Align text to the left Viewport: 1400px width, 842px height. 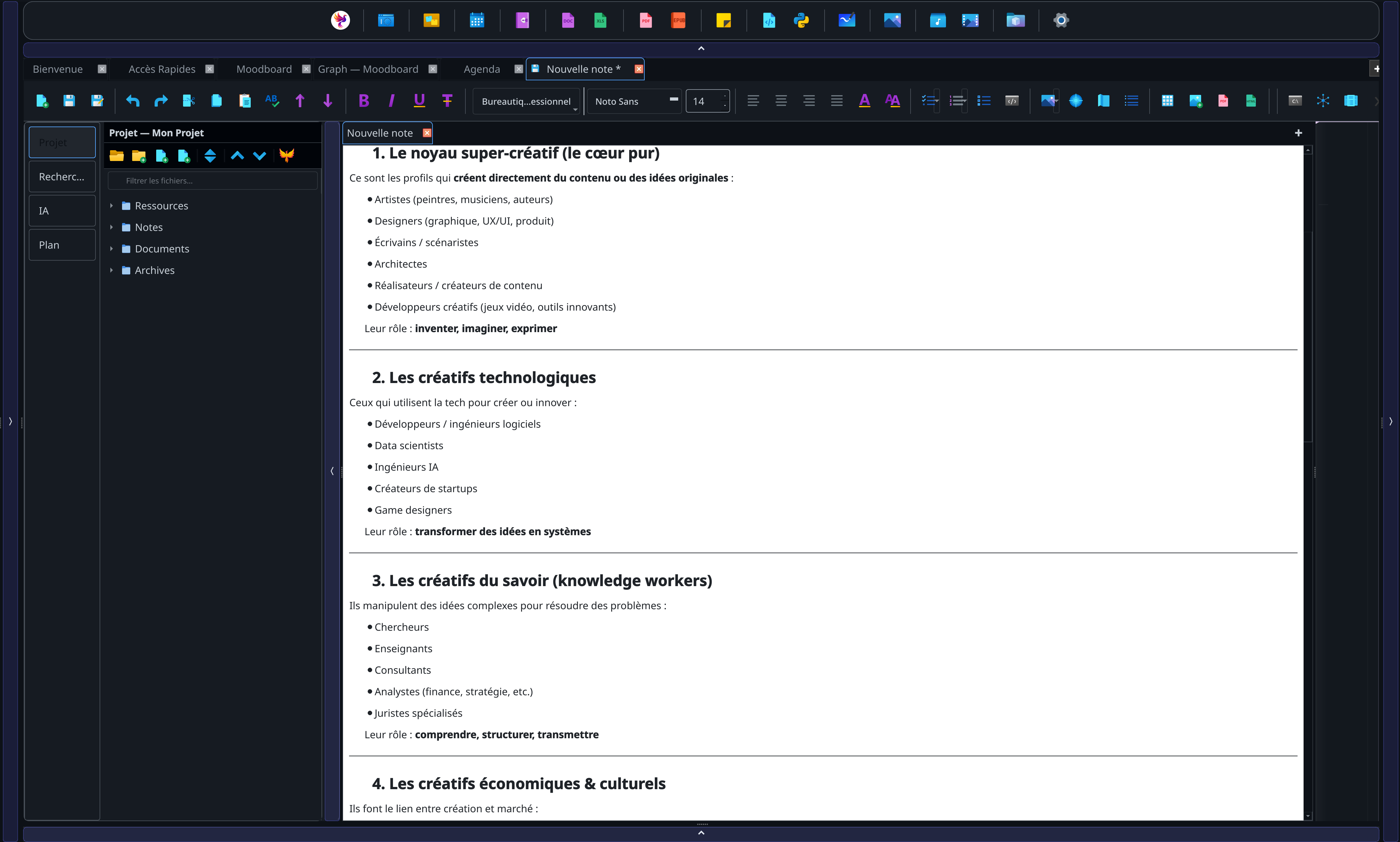click(753, 101)
